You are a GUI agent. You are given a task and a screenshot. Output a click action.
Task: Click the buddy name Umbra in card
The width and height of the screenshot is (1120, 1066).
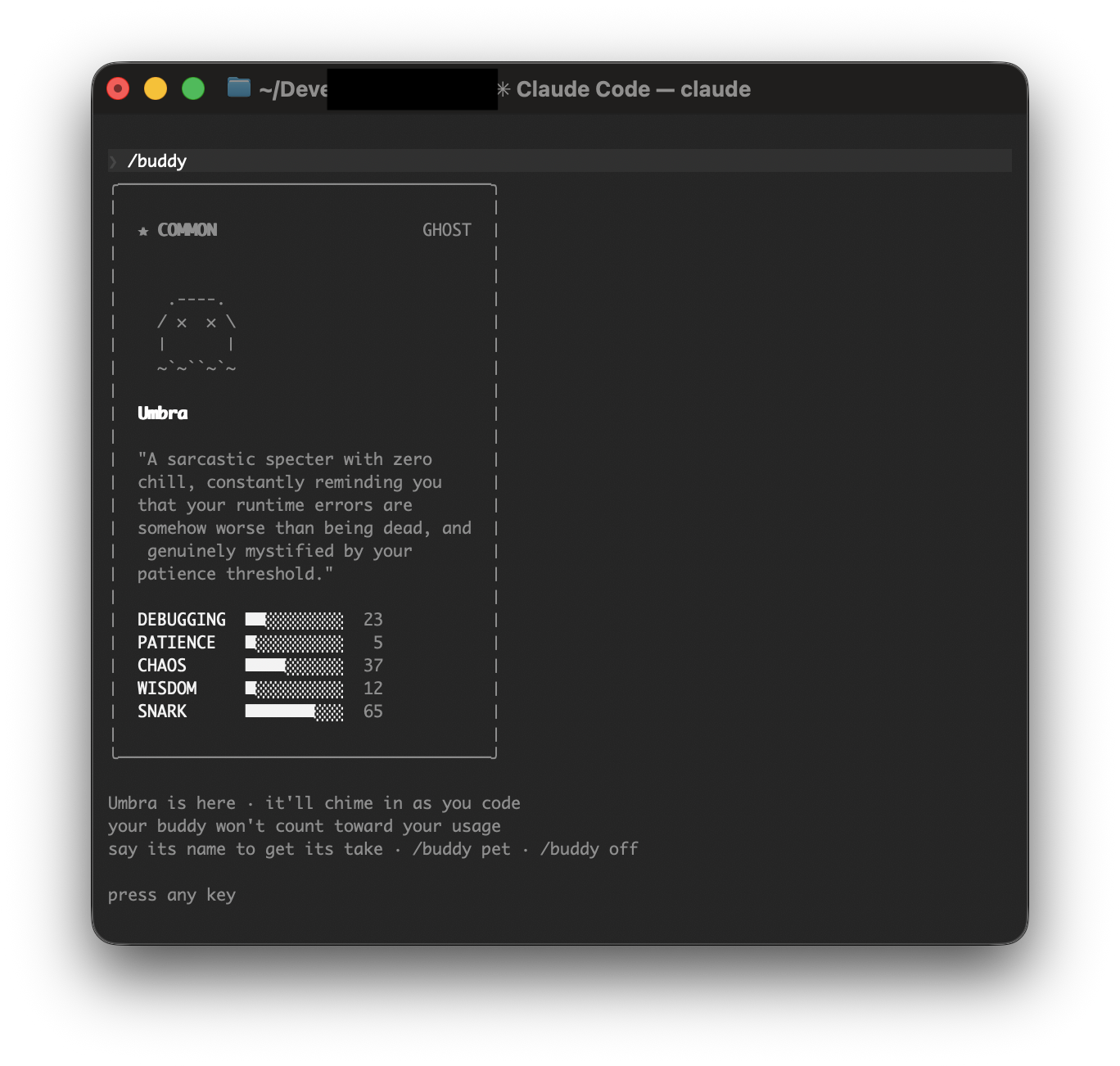163,413
